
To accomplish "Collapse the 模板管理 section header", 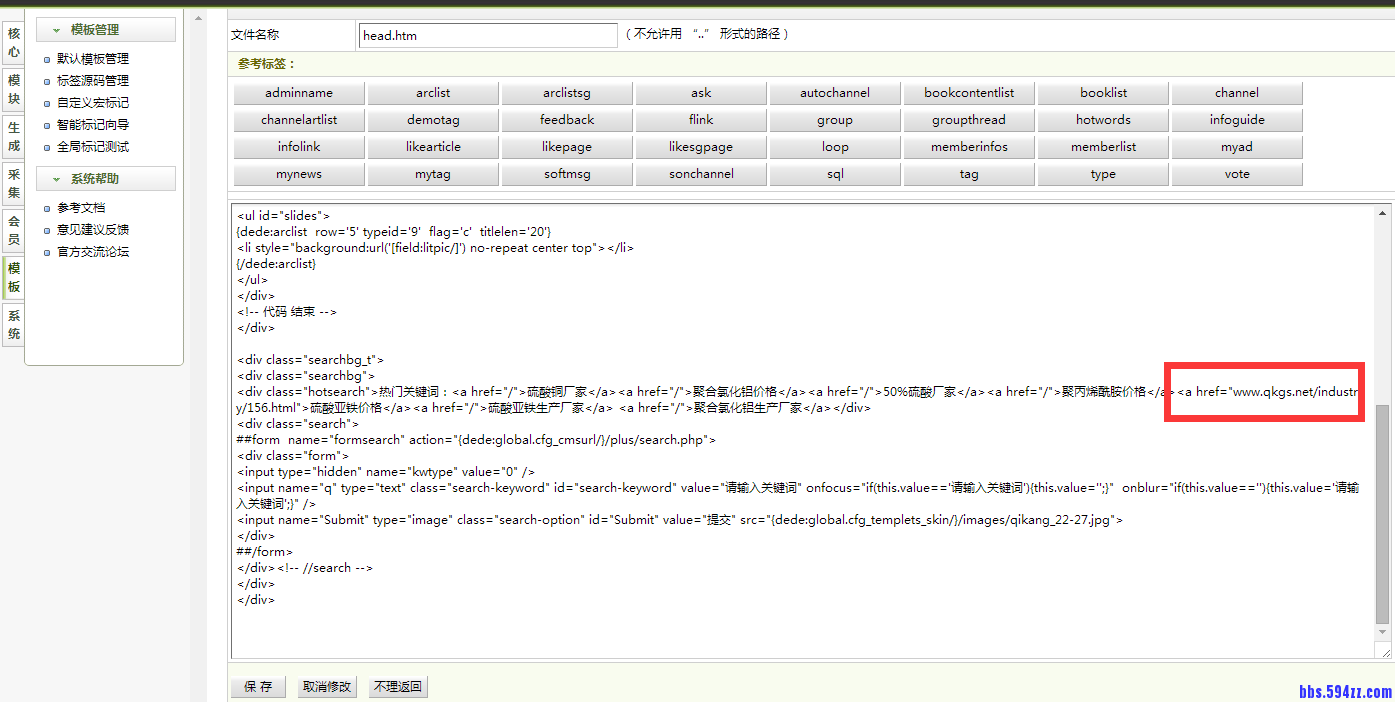I will 106,30.
